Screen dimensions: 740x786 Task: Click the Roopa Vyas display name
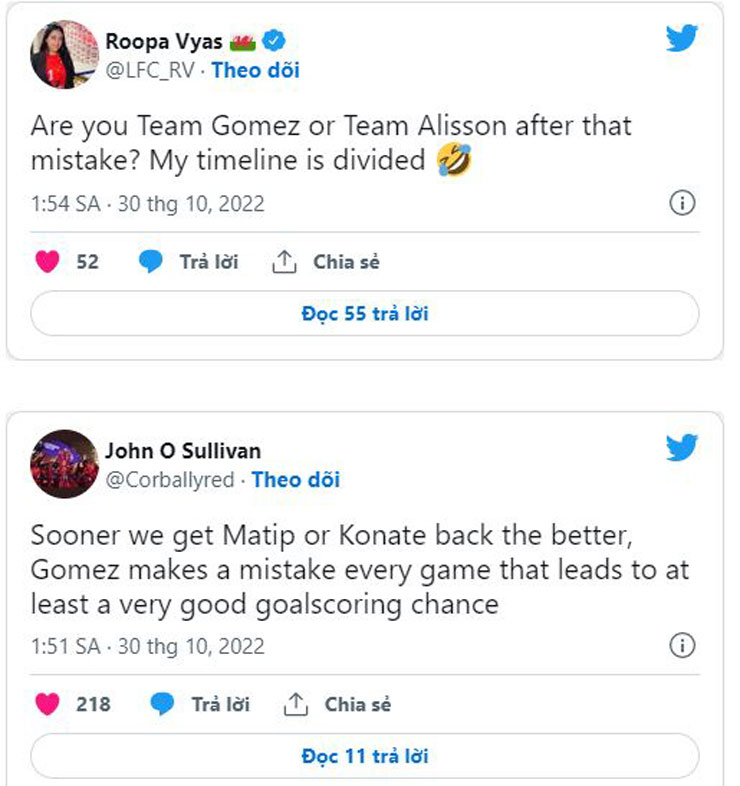click(x=164, y=42)
